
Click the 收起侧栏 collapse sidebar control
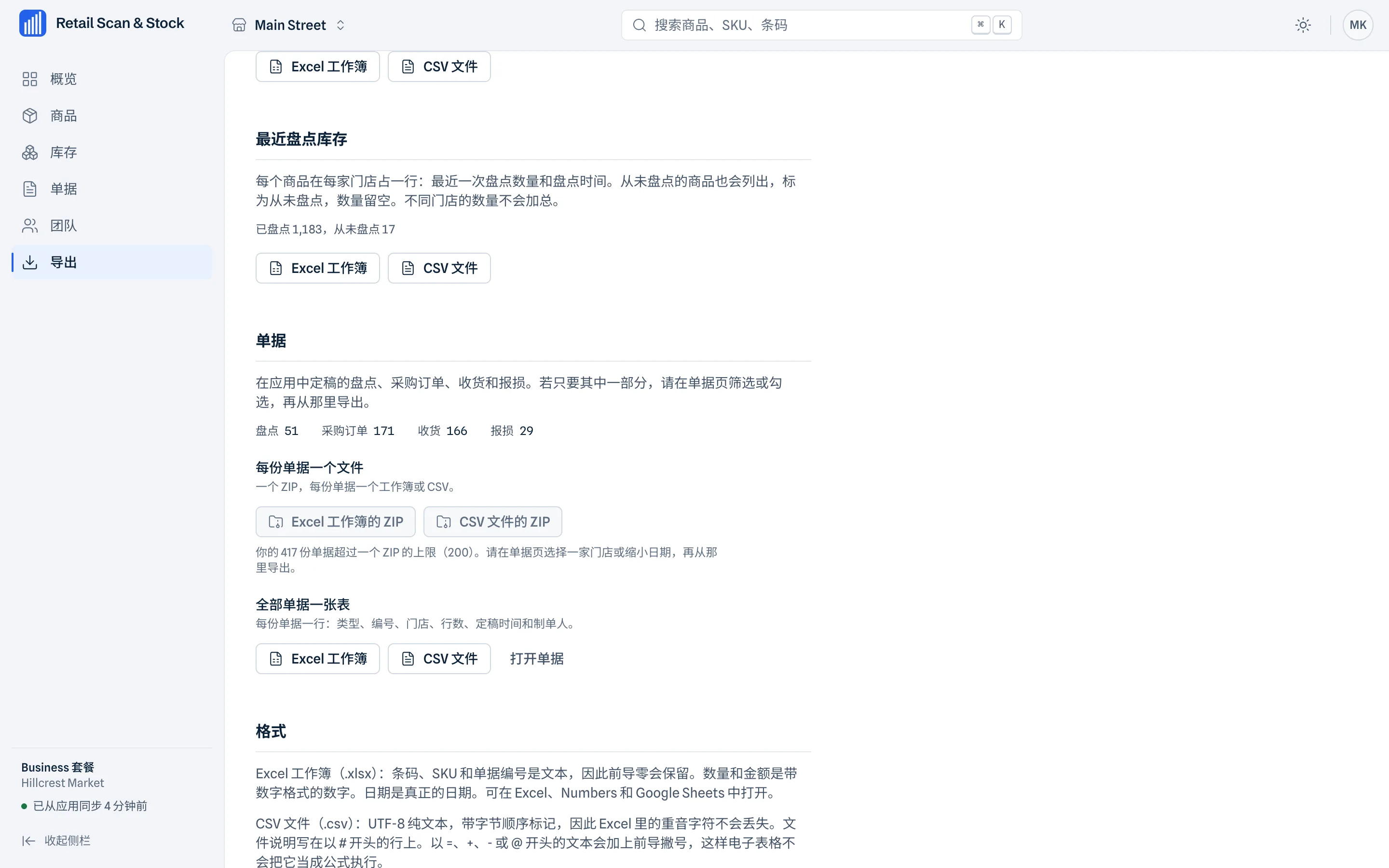[x=56, y=841]
